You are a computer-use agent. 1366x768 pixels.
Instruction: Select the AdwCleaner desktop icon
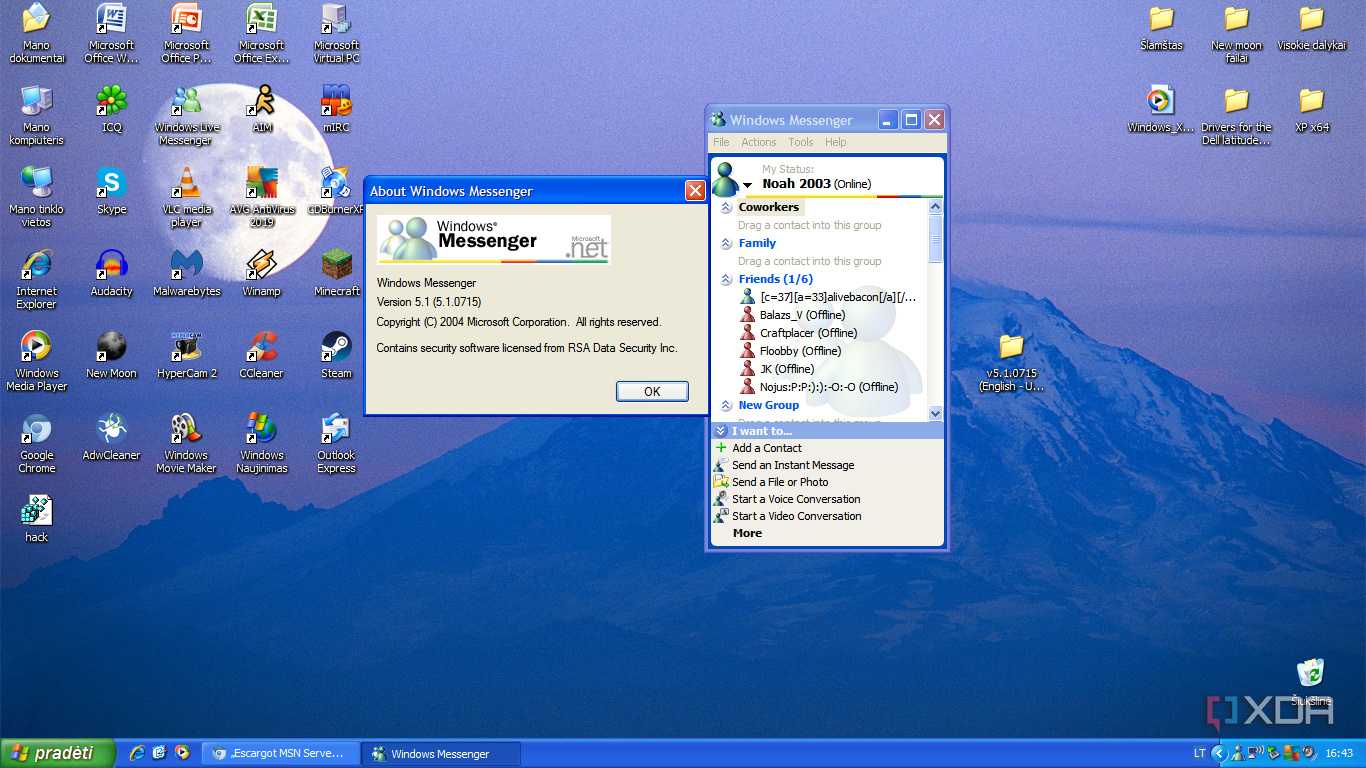pos(111,437)
